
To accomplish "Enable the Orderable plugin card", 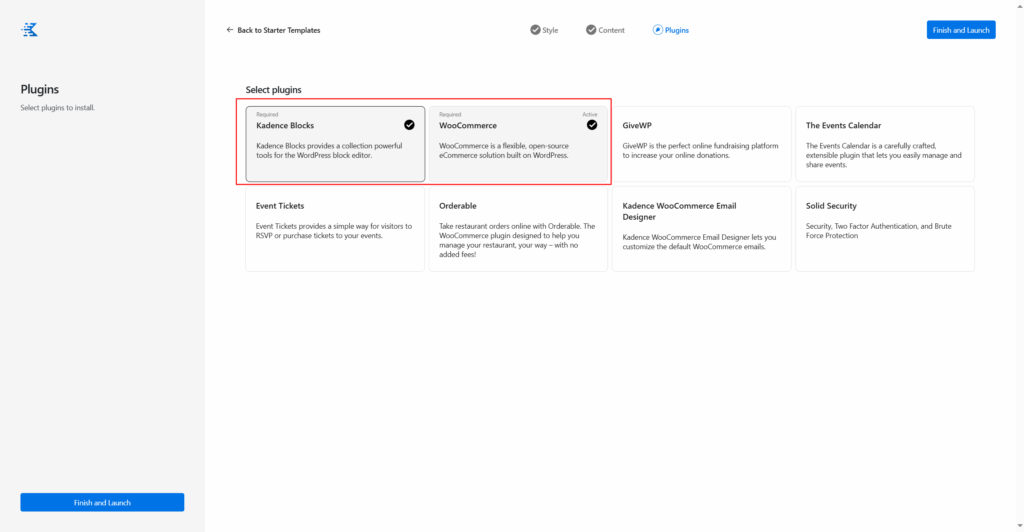I will tap(518, 229).
